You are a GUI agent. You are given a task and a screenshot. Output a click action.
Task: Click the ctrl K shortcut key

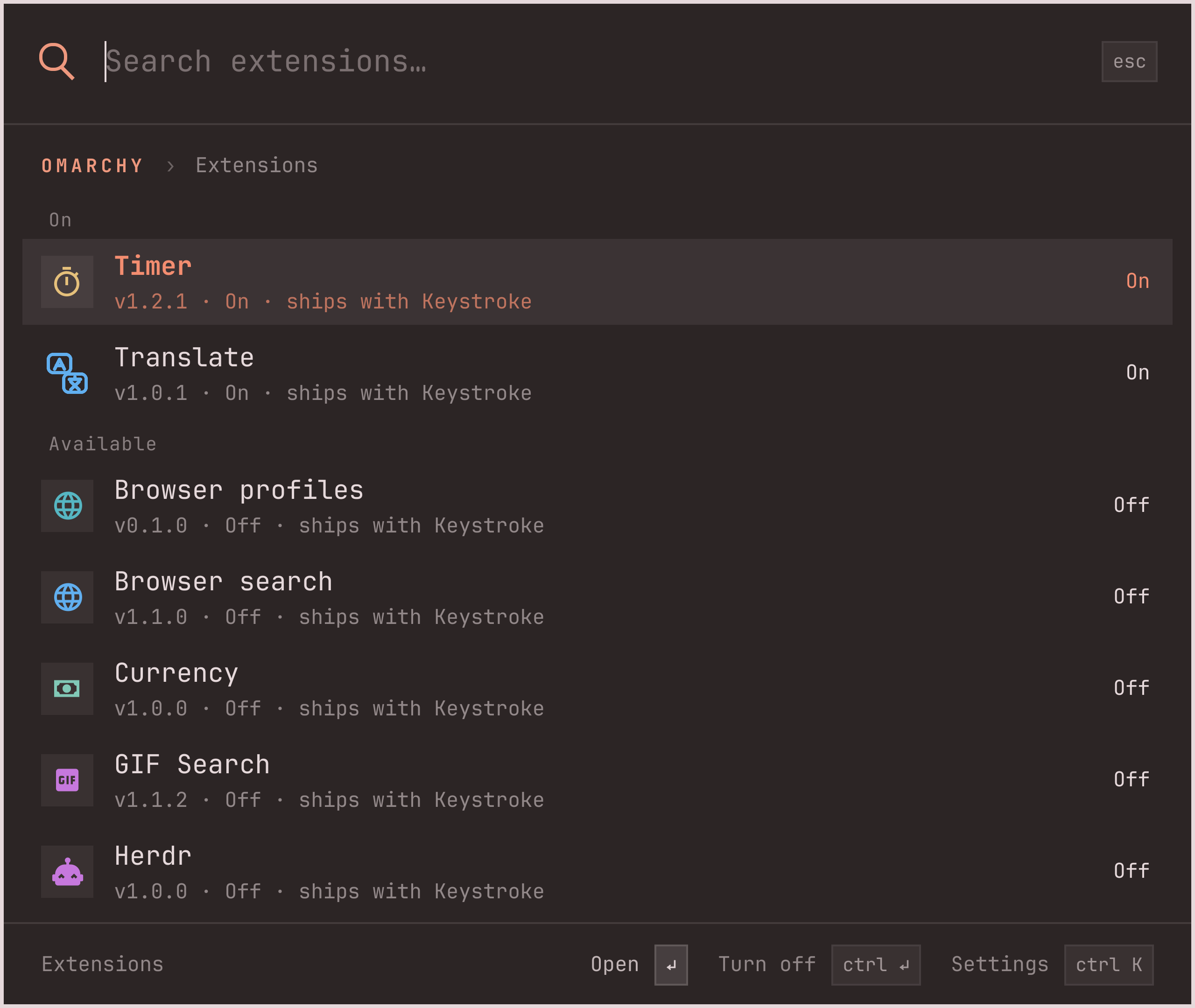(1109, 965)
